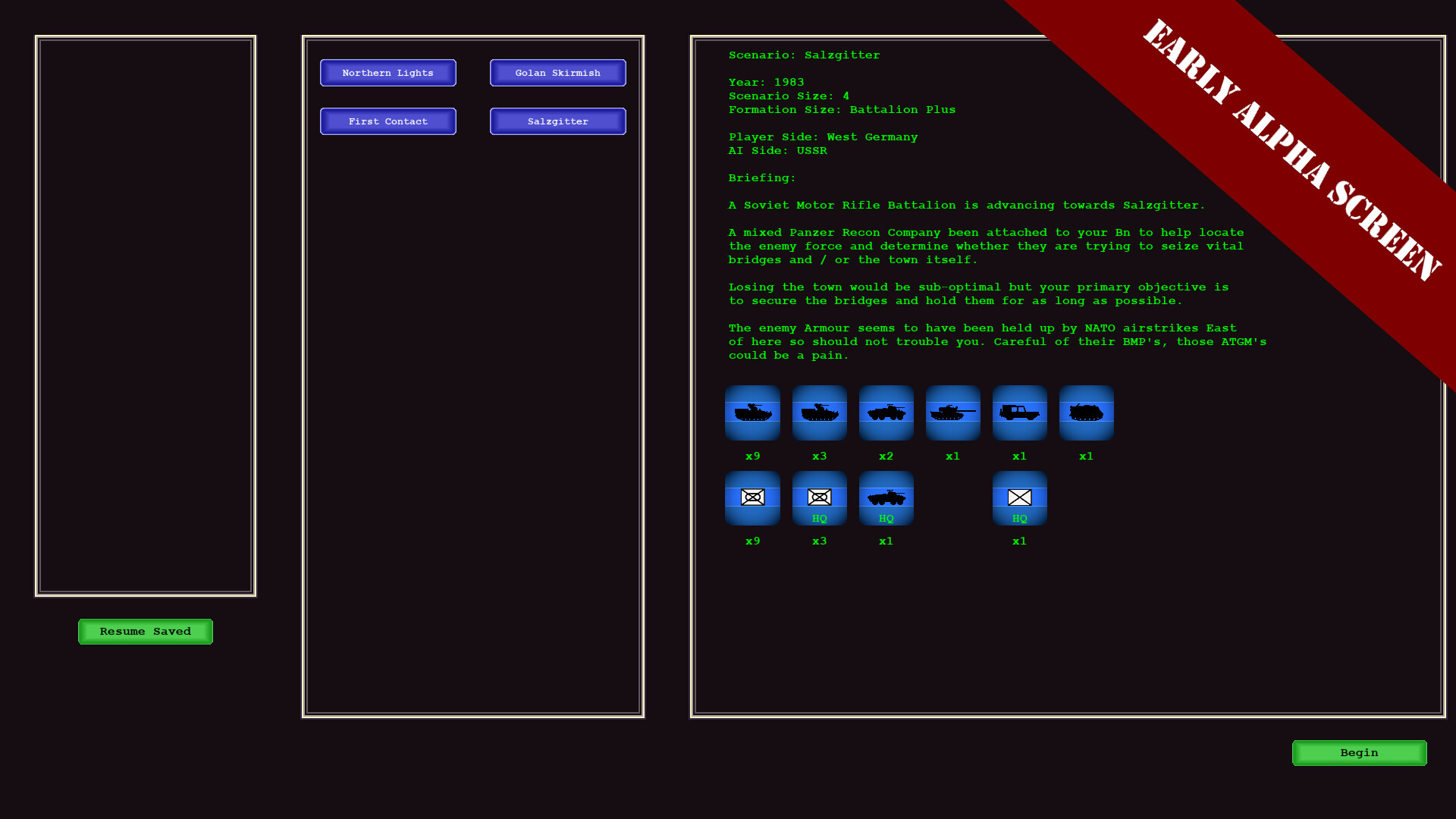
Task: Click the infantry HQ unit icon marked x1
Action: click(x=1019, y=498)
